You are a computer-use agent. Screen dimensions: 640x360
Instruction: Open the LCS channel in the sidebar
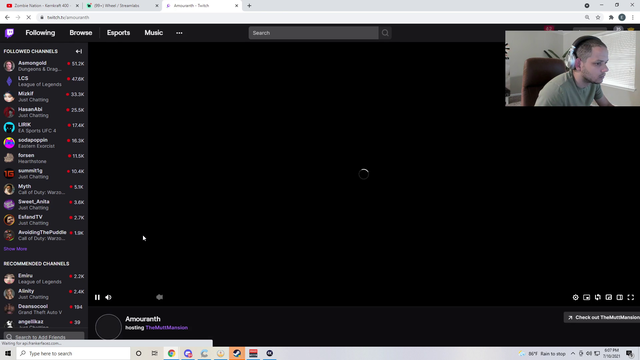click(x=44, y=81)
